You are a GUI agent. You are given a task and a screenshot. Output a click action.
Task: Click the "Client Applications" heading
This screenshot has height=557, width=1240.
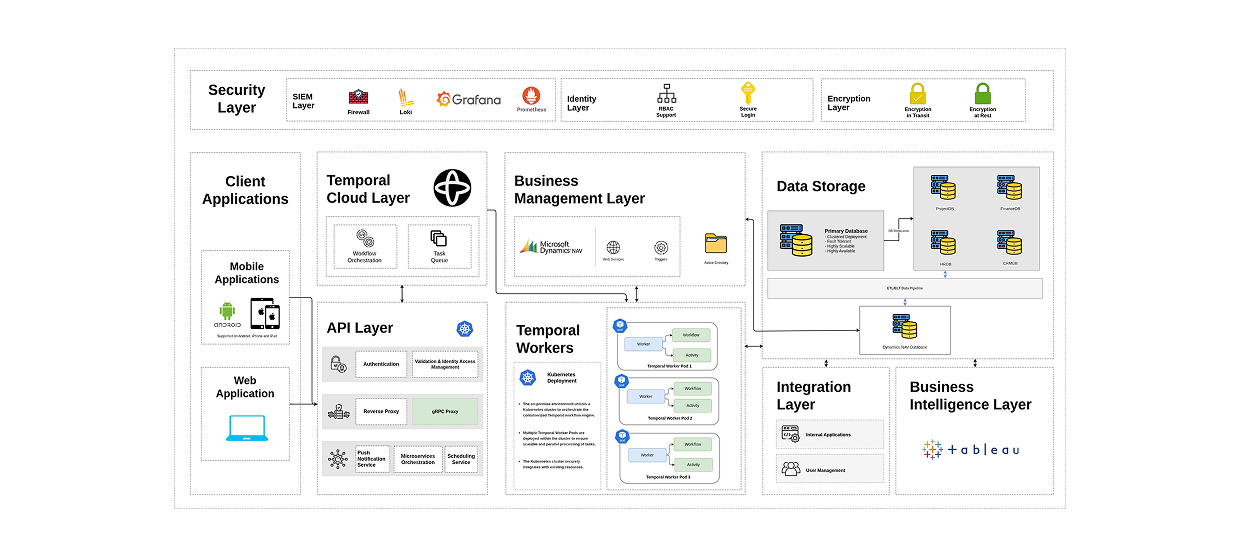click(x=245, y=190)
